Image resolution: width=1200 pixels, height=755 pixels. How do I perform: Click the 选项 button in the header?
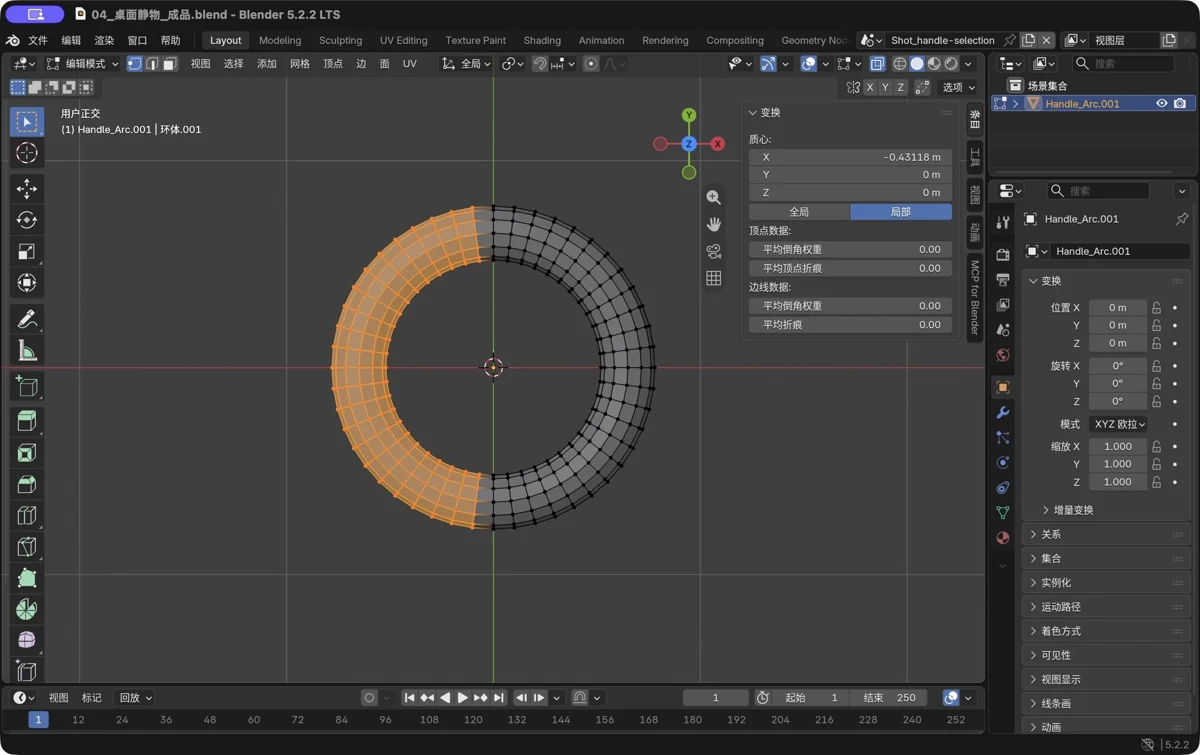pyautogui.click(x=957, y=88)
